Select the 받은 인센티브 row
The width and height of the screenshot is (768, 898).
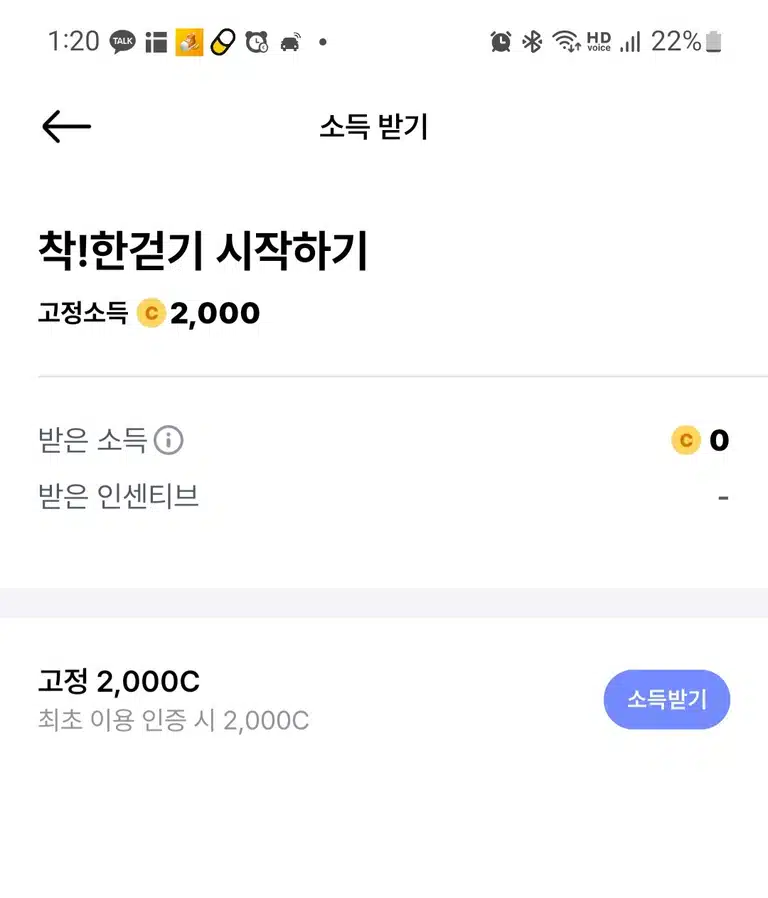pyautogui.click(x=384, y=497)
